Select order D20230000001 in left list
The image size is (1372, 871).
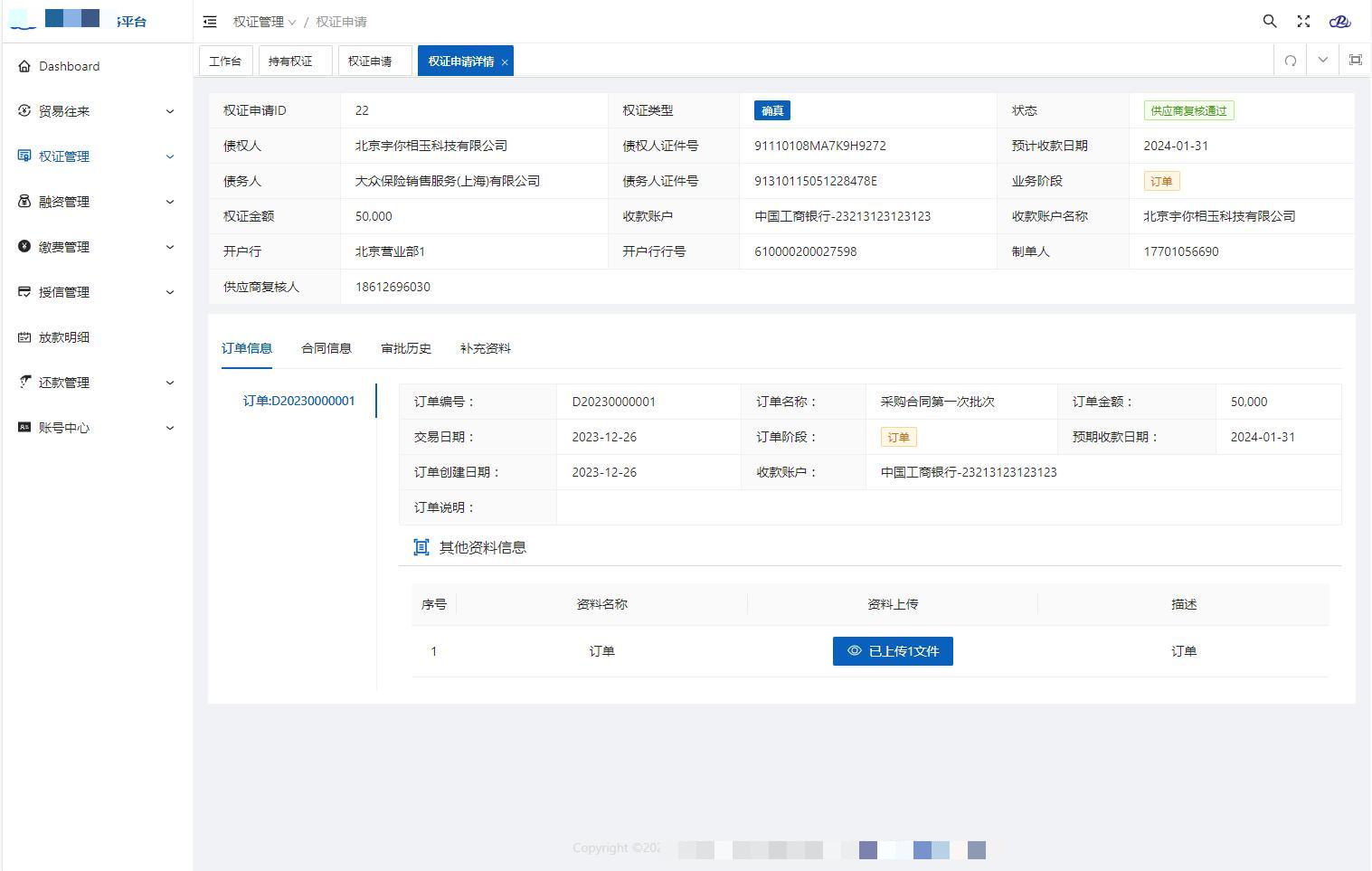point(298,401)
